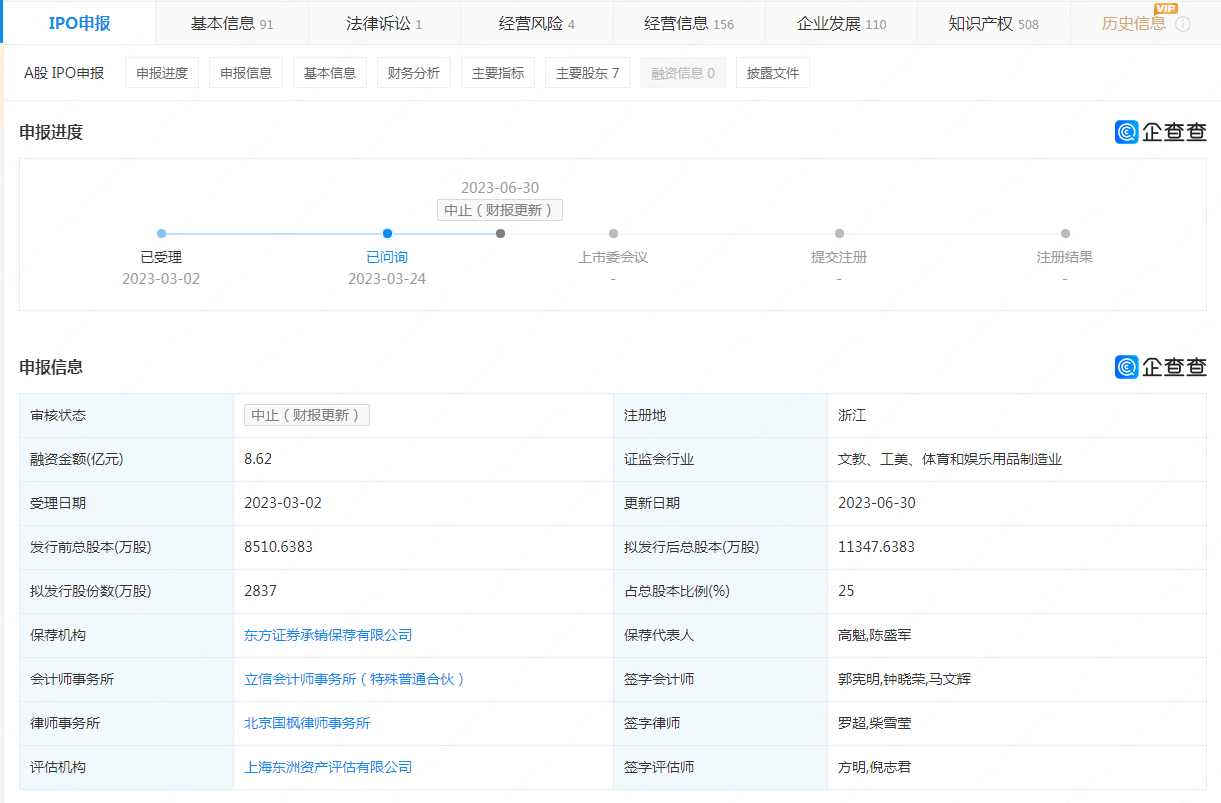Click the disabled 融资信息 0 button
Image resolution: width=1221 pixels, height=803 pixels.
pyautogui.click(x=683, y=73)
